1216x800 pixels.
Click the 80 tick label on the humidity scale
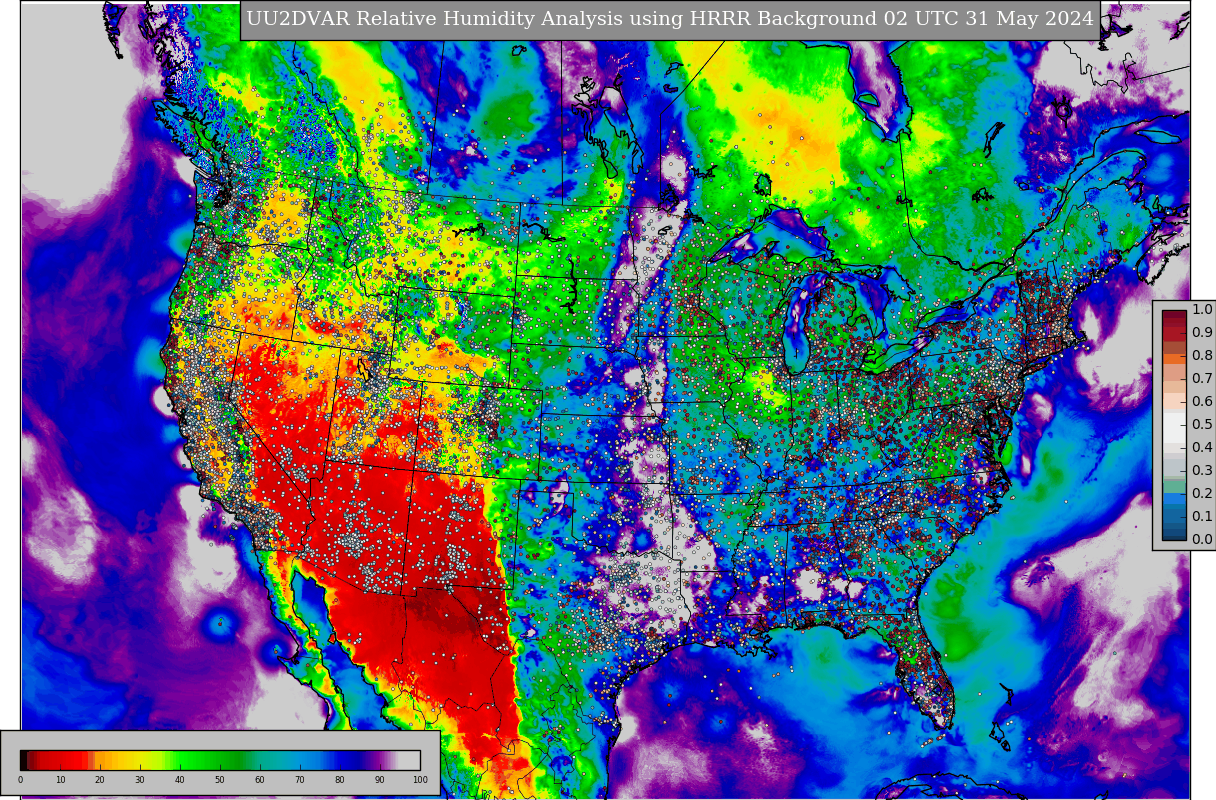tap(340, 780)
